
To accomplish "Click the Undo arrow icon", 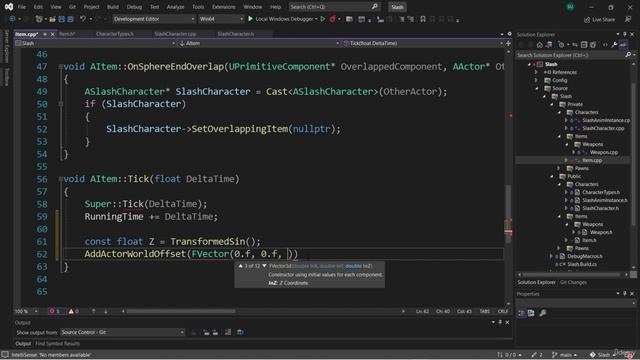I will pyautogui.click(x=83, y=19).
